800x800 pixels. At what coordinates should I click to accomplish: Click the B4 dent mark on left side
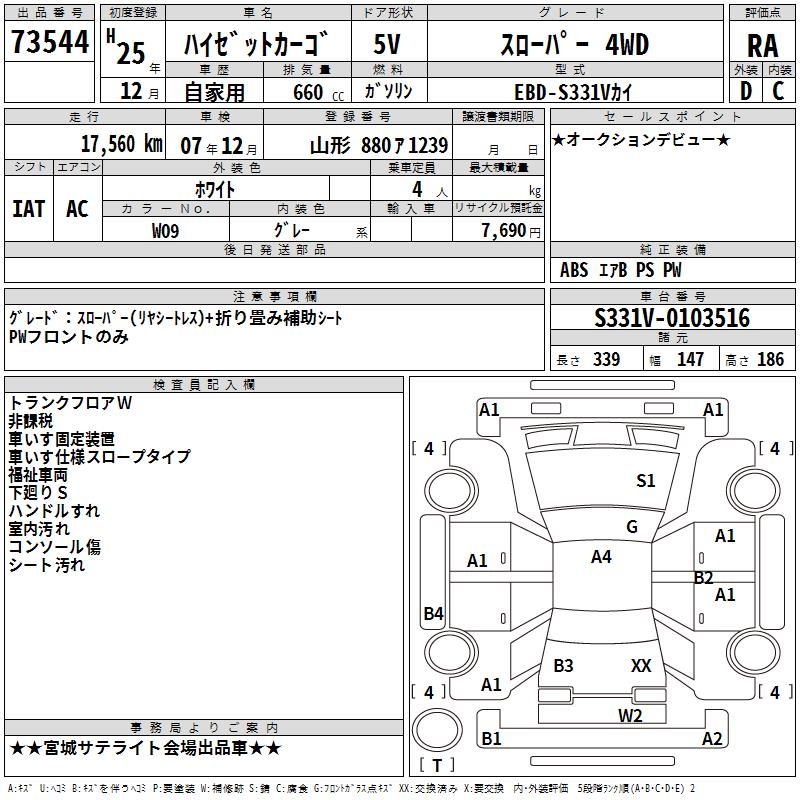(433, 614)
